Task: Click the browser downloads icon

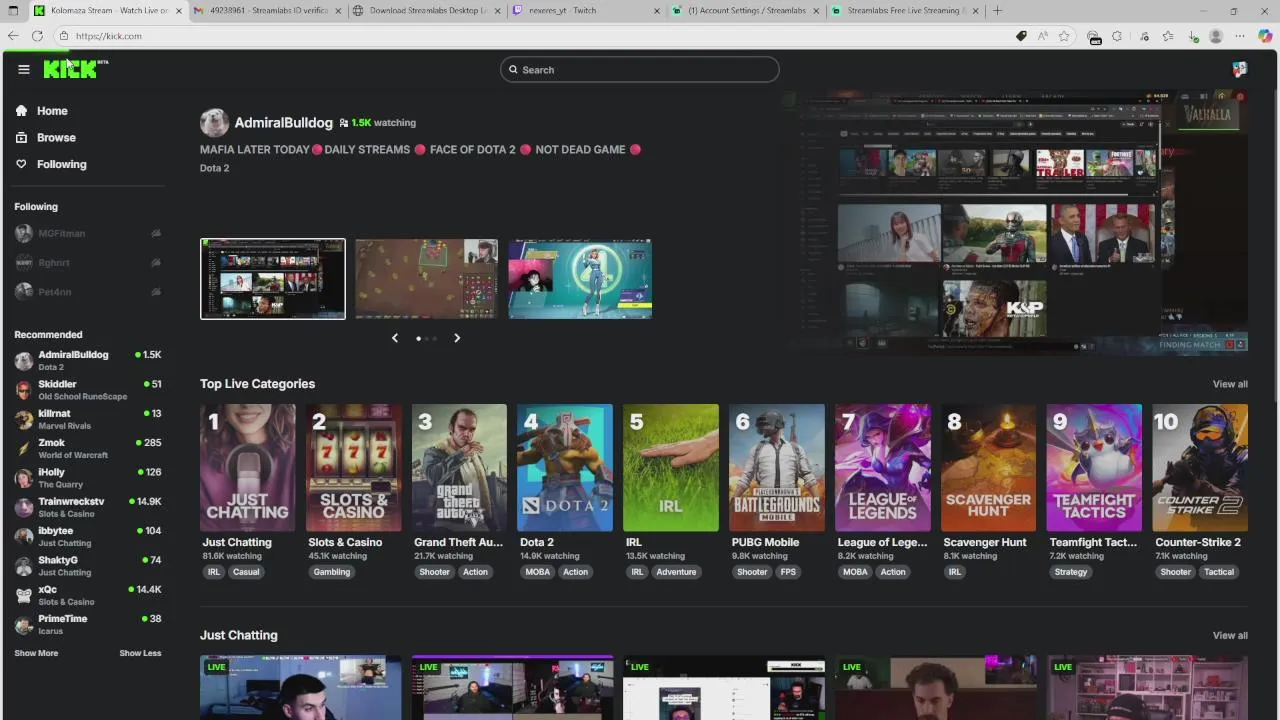Action: [x=1192, y=36]
